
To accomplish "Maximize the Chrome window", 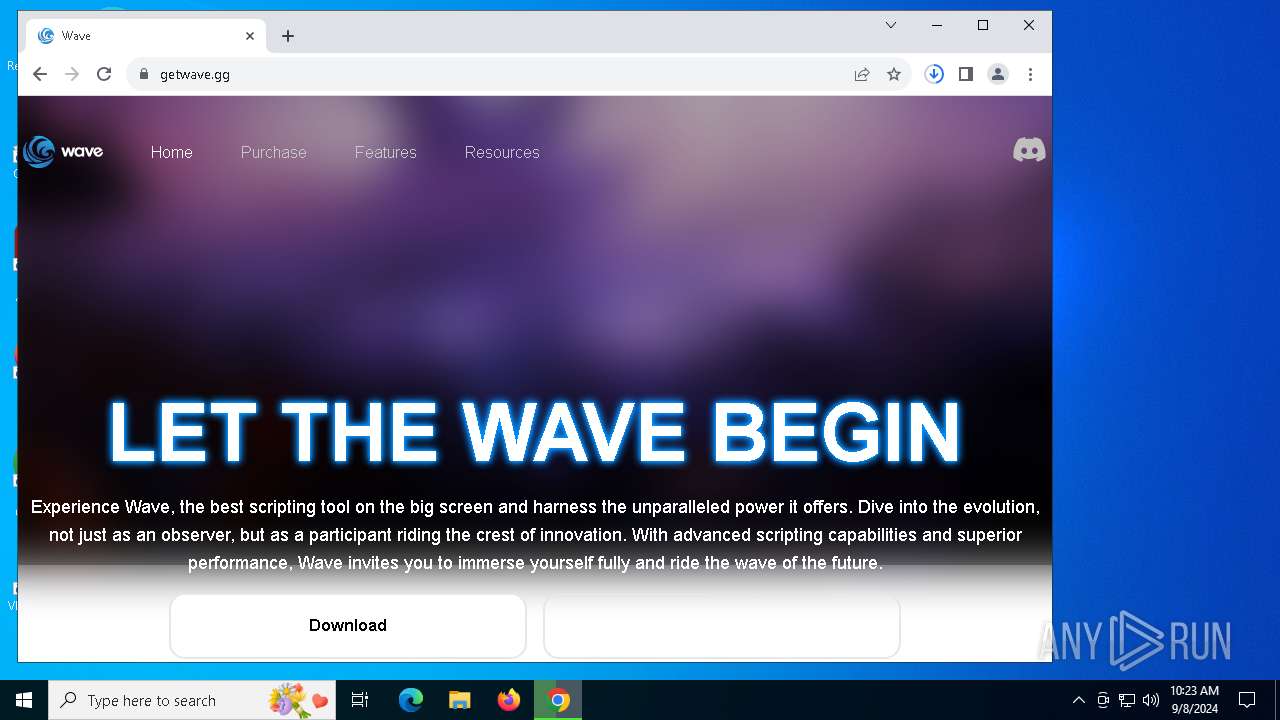I will pyautogui.click(x=983, y=25).
